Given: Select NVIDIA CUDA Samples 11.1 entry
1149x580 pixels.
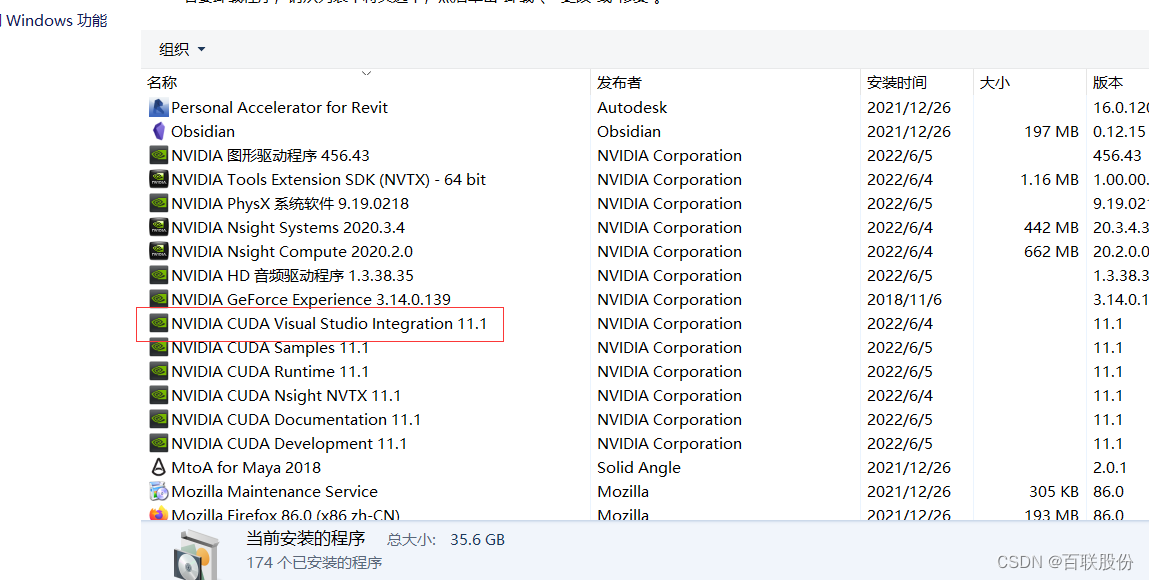Looking at the screenshot, I should click(x=270, y=348).
